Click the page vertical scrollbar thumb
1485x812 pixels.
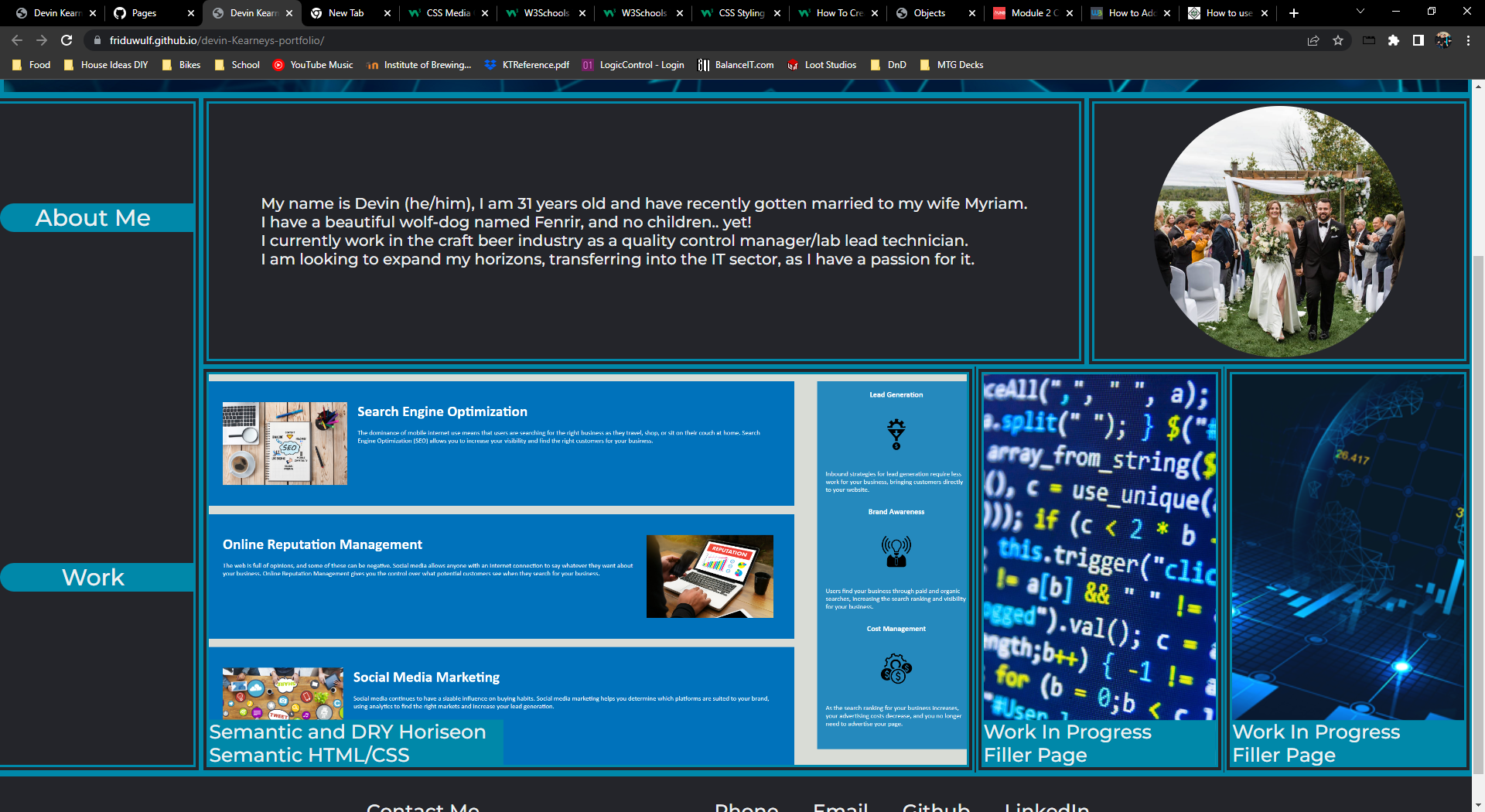click(x=1478, y=514)
